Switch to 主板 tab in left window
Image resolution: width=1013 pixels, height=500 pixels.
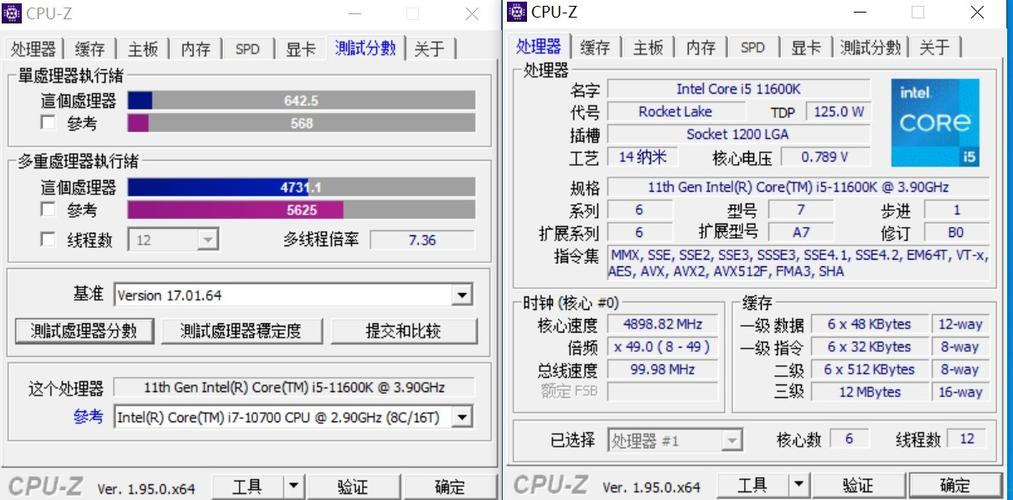pyautogui.click(x=143, y=48)
